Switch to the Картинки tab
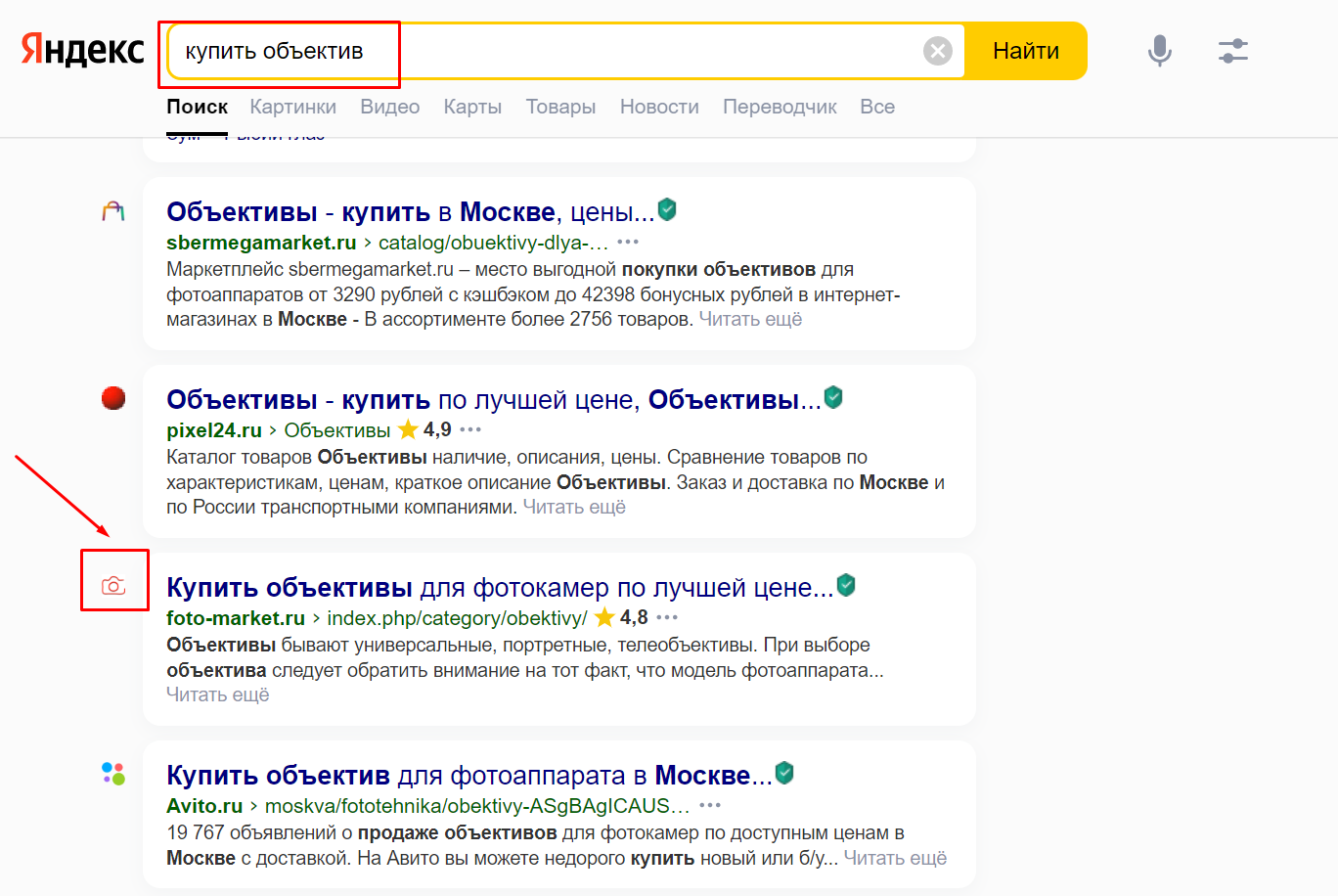Screen dimensions: 1338x896 tap(292, 107)
